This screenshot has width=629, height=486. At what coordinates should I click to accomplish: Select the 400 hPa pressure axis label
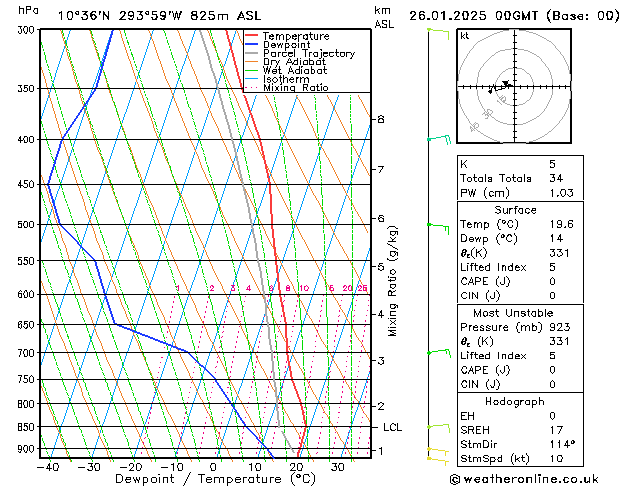click(28, 140)
